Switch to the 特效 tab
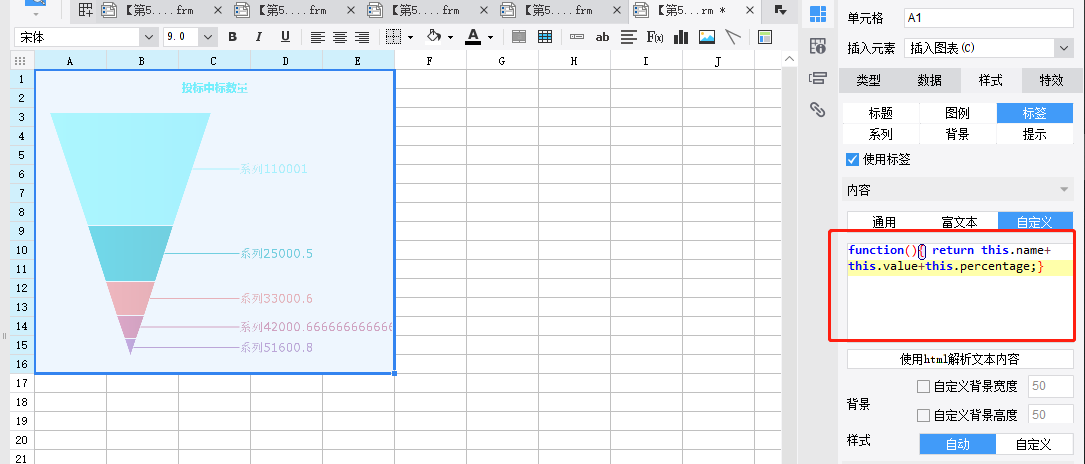 pos(1051,80)
